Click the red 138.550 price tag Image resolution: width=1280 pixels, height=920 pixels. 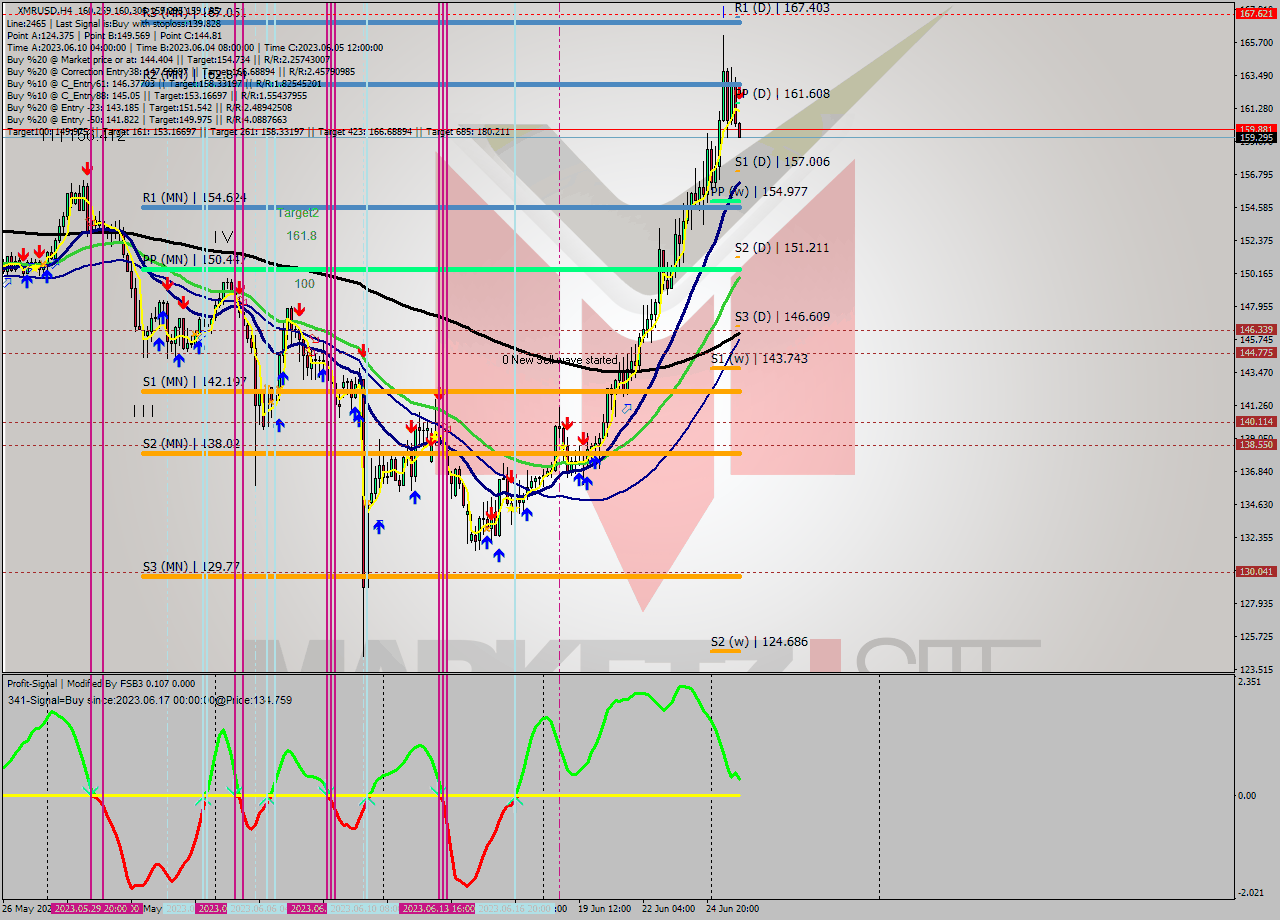coord(1255,444)
